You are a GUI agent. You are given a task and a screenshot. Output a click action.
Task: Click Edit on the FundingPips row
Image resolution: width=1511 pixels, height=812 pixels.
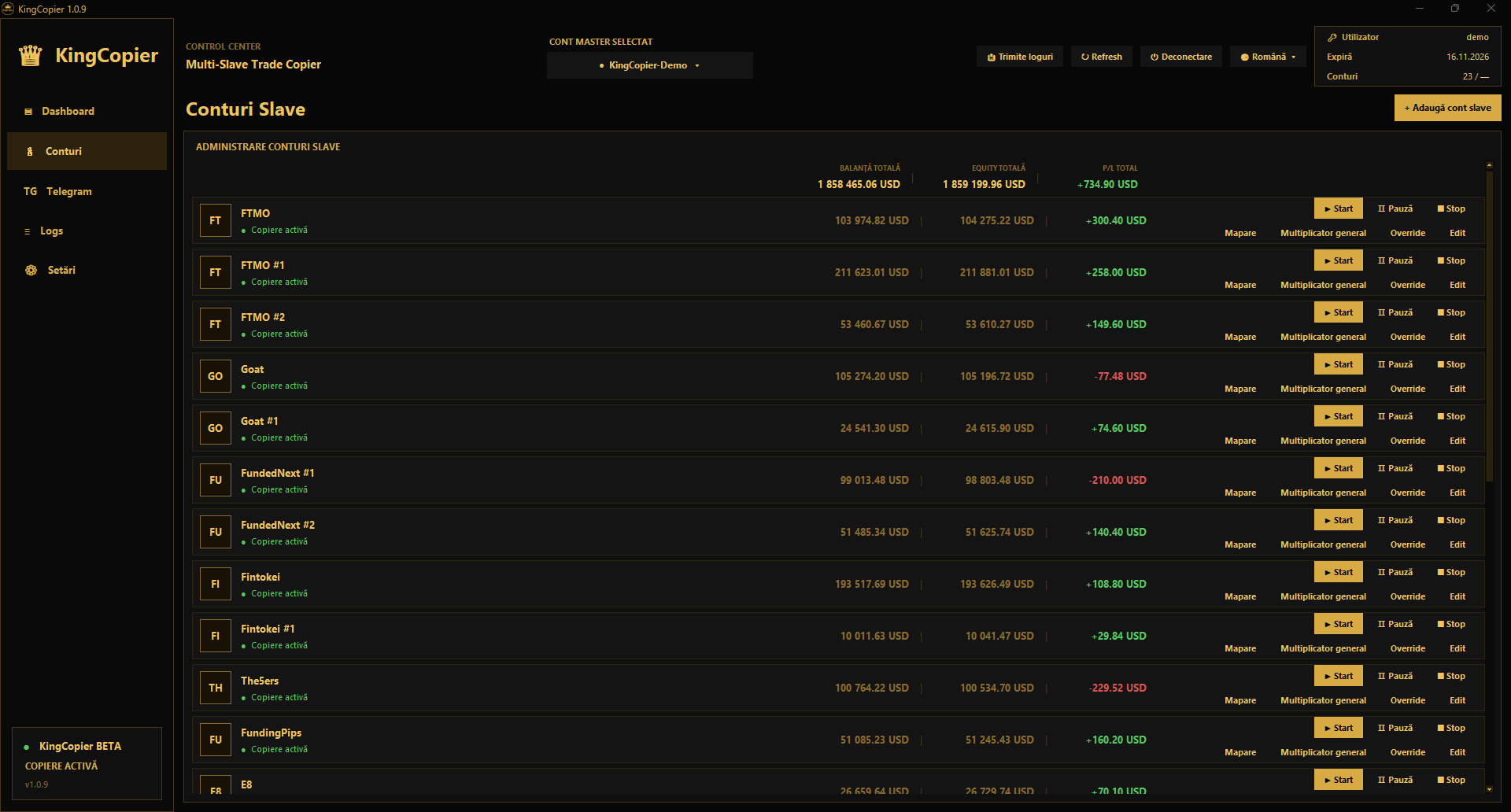[x=1457, y=752]
